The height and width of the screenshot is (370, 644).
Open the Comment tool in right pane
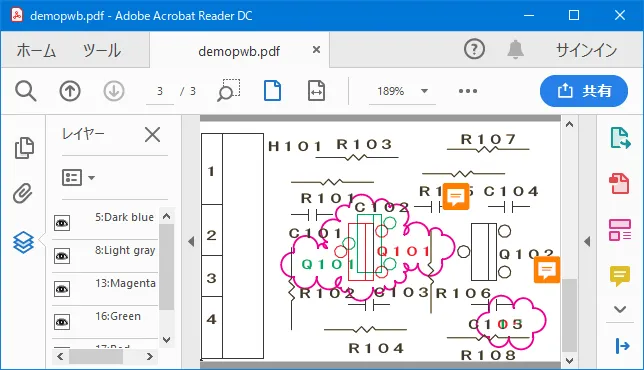point(620,276)
